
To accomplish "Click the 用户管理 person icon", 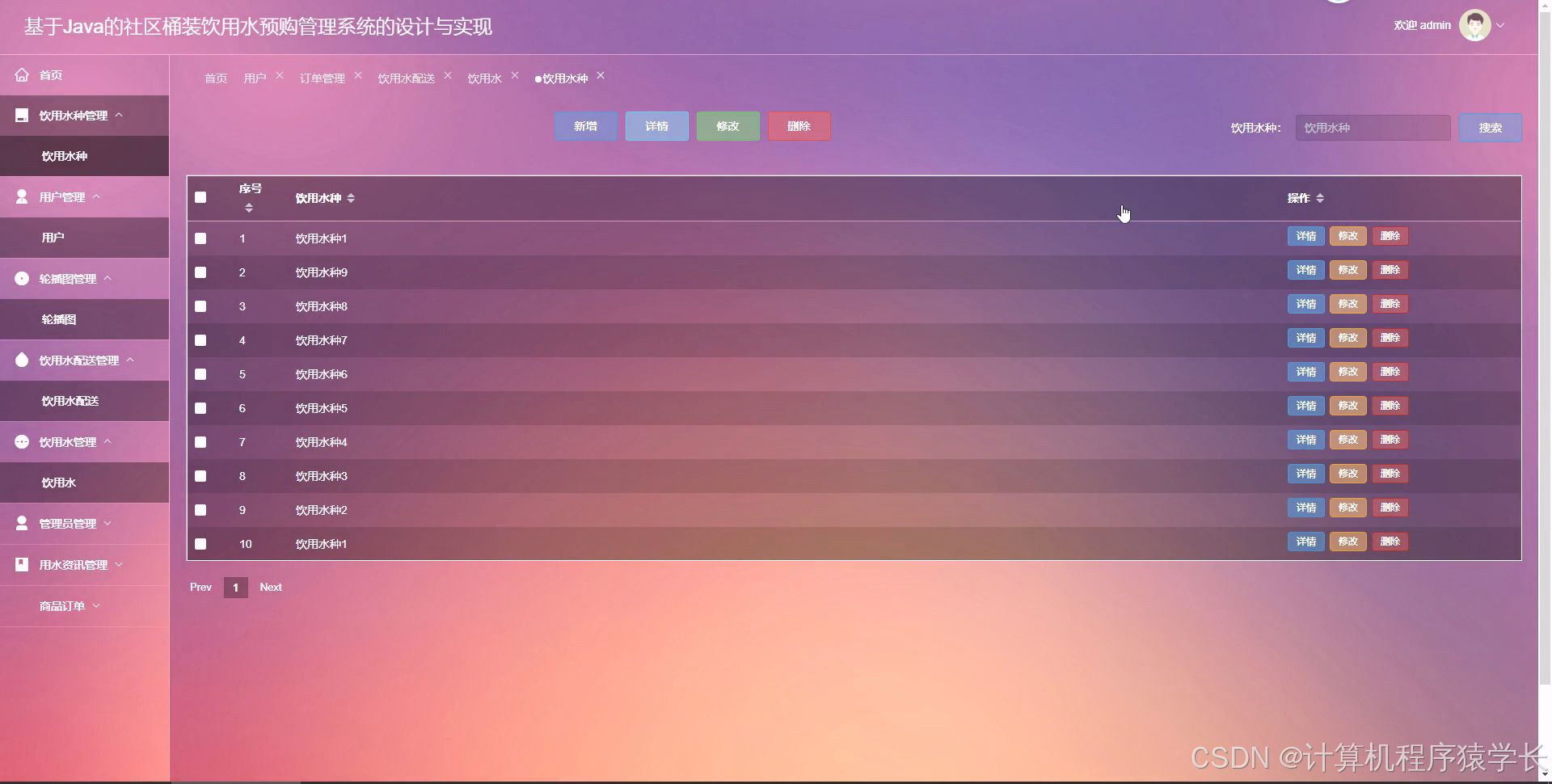I will coord(22,196).
